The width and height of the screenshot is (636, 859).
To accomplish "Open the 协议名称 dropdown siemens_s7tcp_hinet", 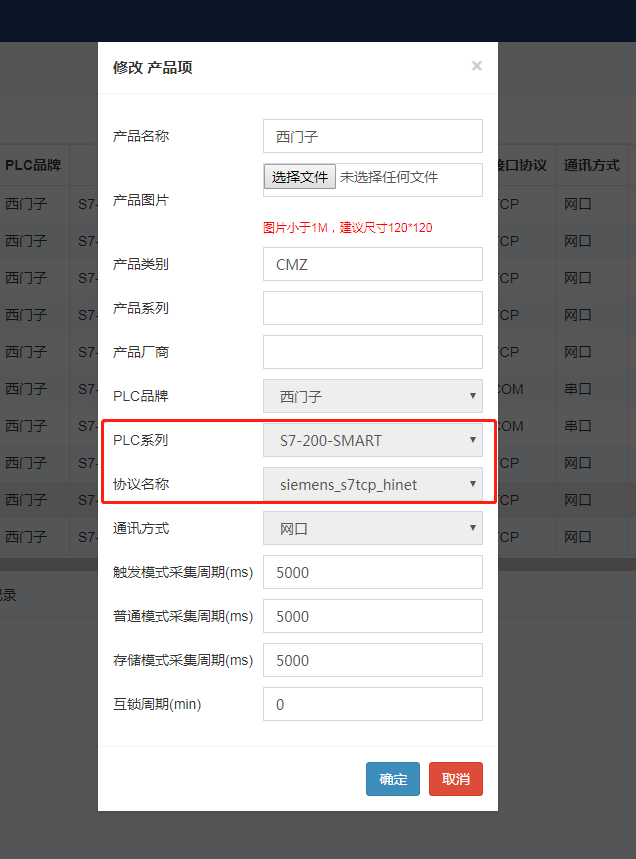I will [372, 484].
